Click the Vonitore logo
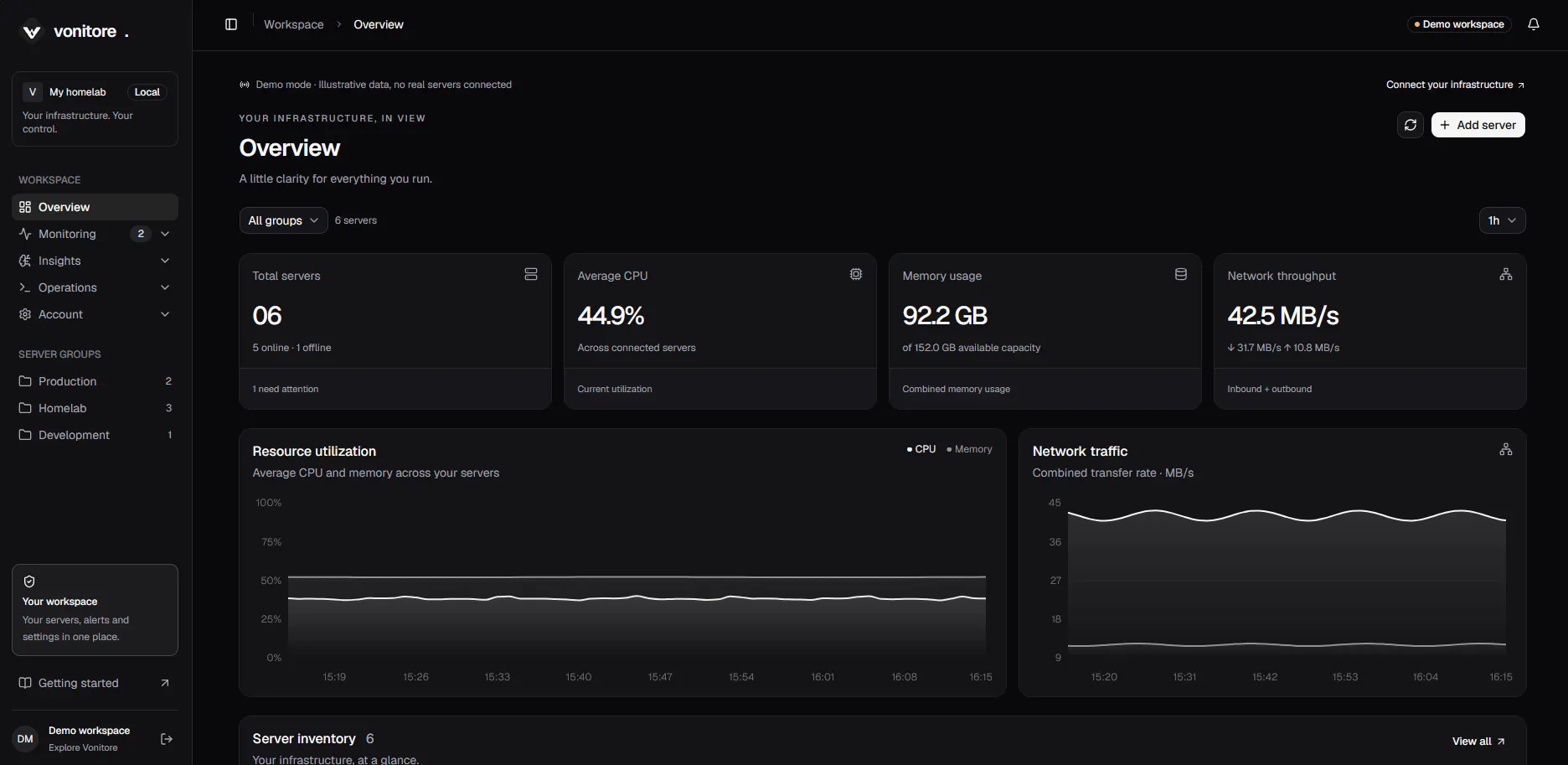The image size is (1568, 765). 32,32
